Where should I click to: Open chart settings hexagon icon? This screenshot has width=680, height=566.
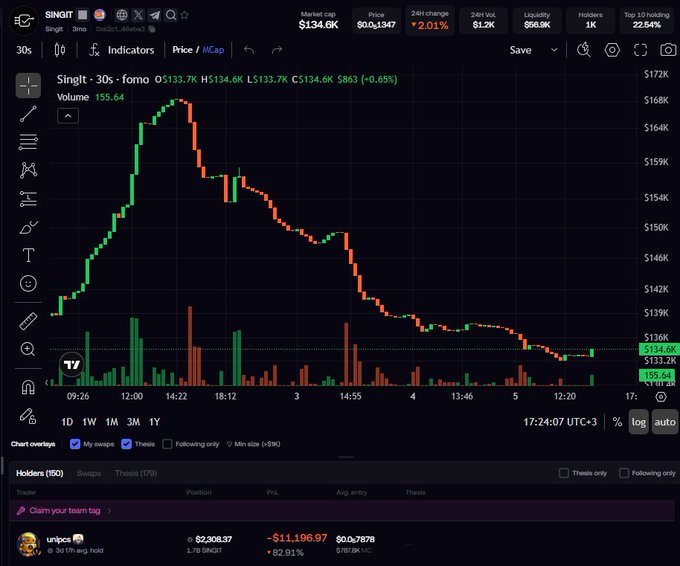coord(612,50)
